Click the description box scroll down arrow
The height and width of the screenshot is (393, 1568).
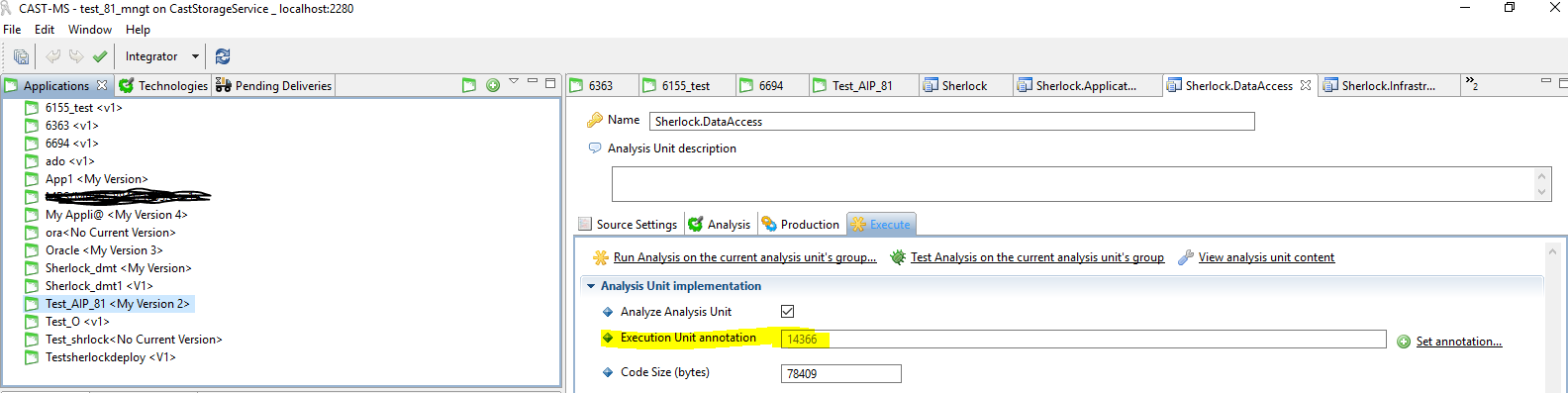click(x=1541, y=193)
